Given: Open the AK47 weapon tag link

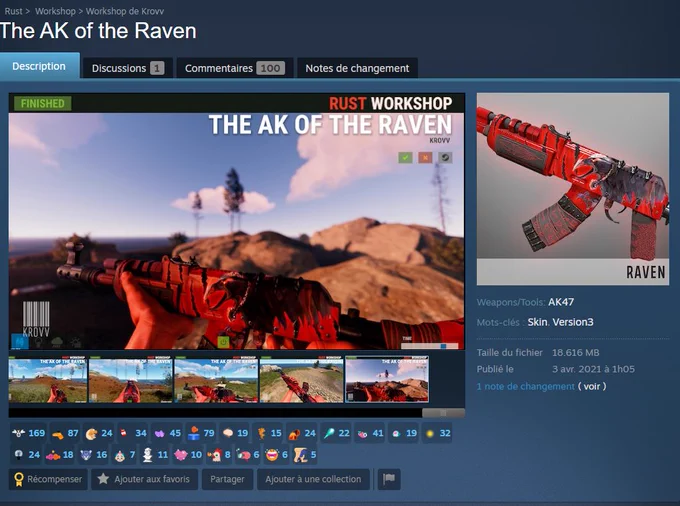Looking at the screenshot, I should click(561, 302).
